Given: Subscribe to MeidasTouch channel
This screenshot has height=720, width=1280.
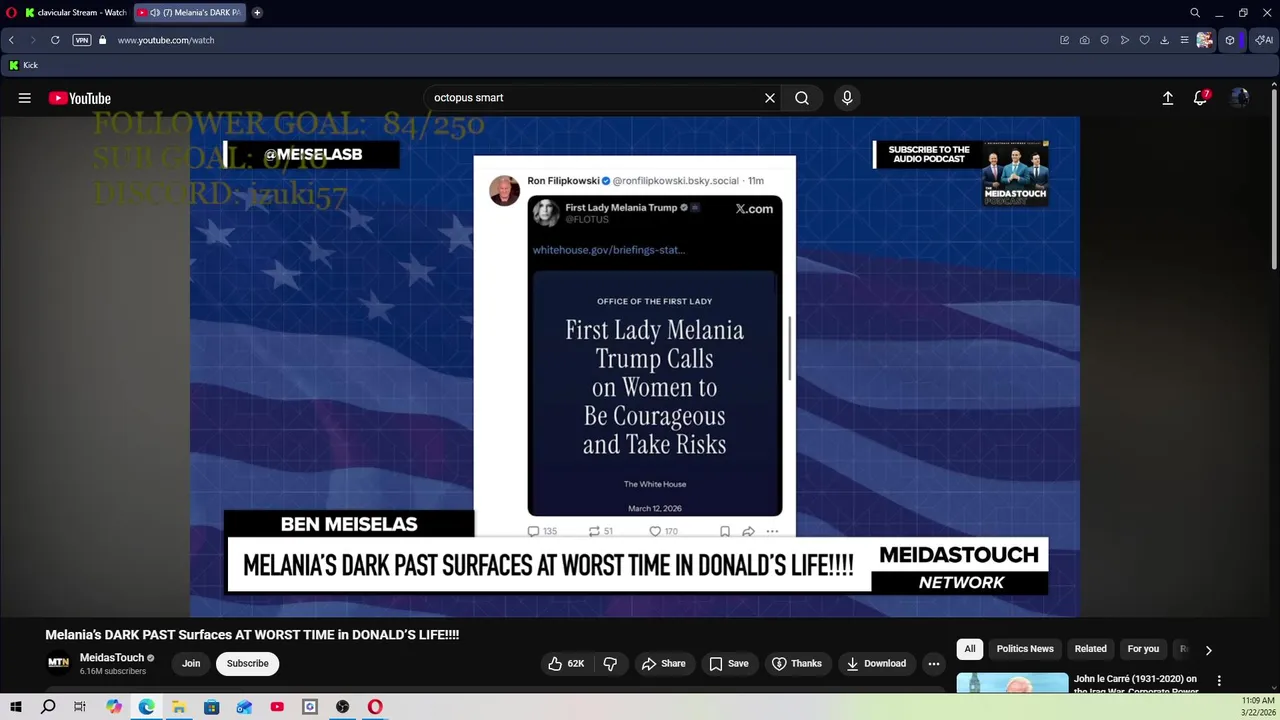Looking at the screenshot, I should [x=247, y=663].
